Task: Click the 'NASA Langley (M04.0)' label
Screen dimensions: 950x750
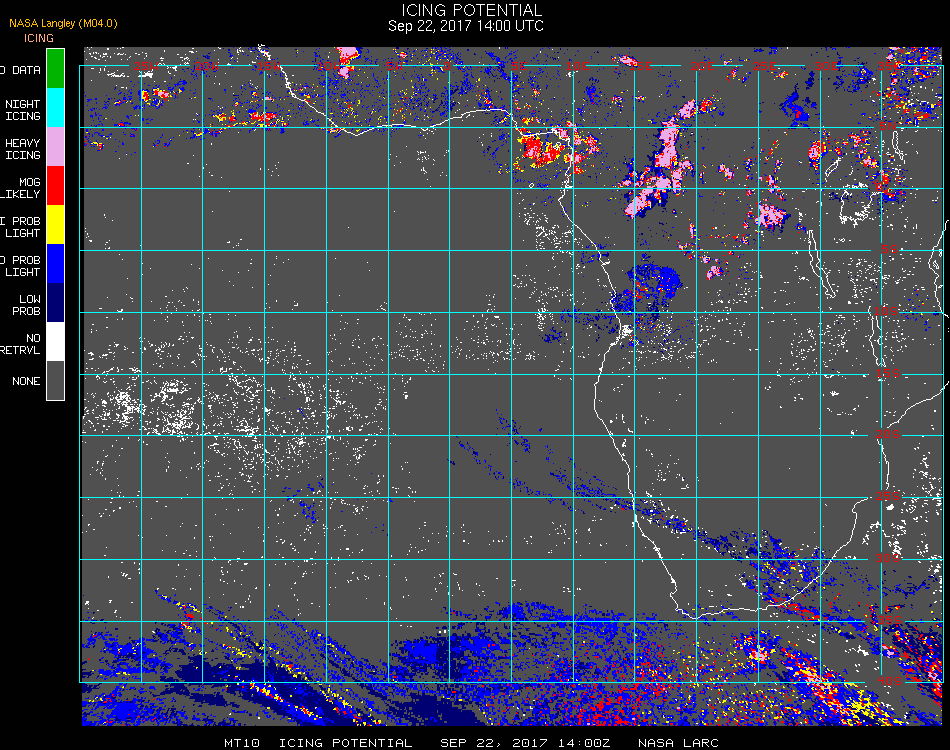Action: 63,23
